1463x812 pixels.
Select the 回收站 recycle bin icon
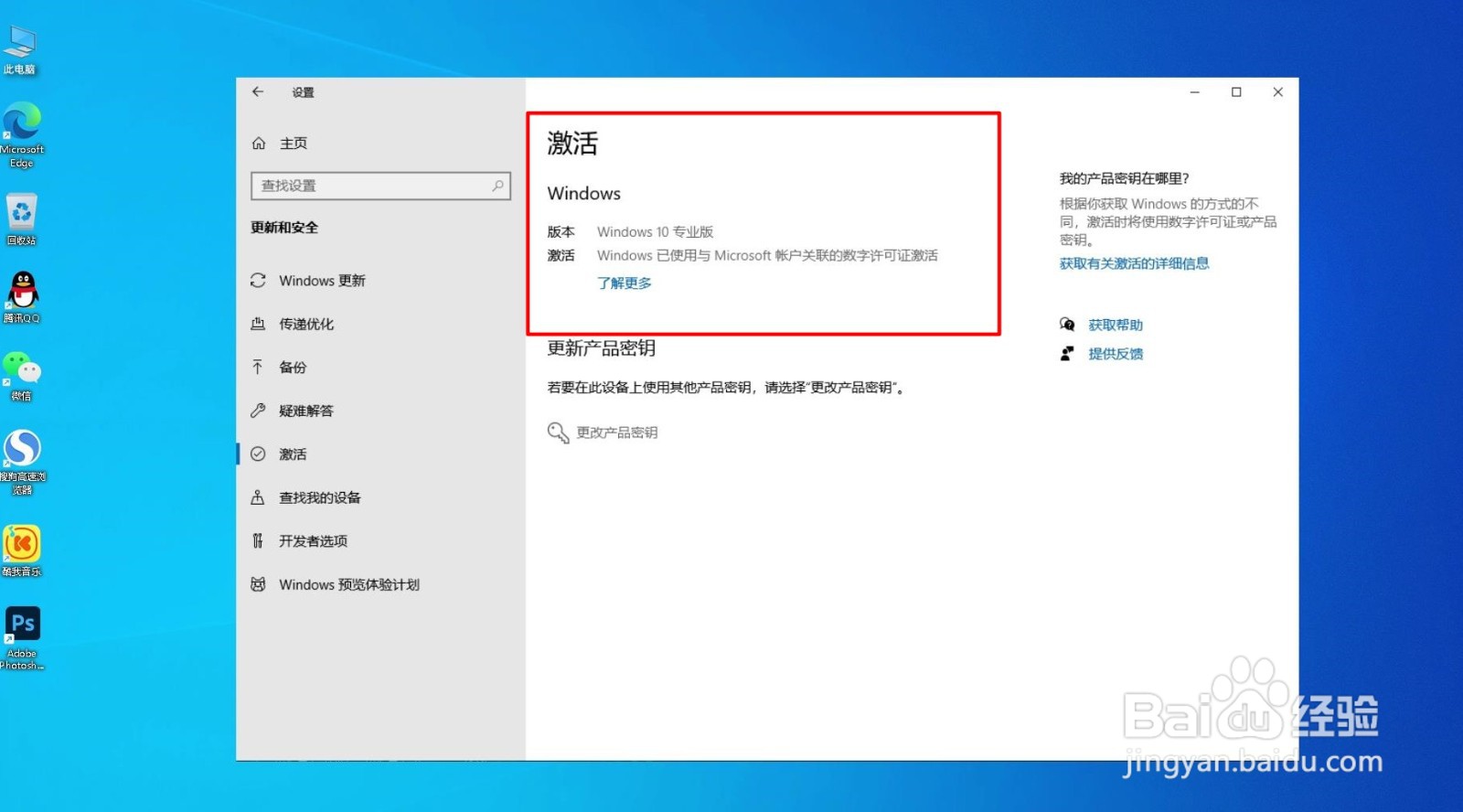[21, 219]
